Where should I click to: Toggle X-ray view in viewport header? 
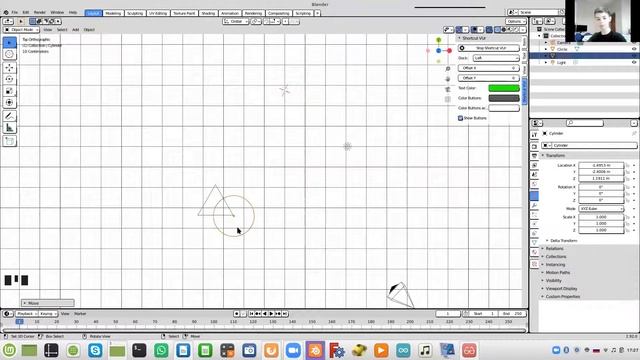489,30
